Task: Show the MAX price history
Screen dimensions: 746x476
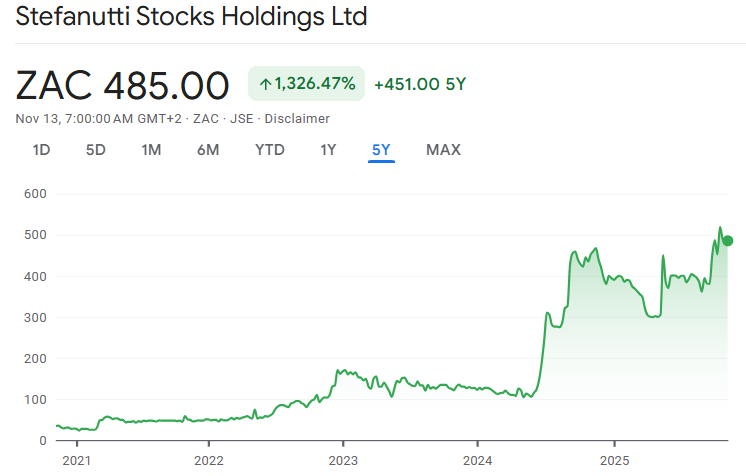Action: pyautogui.click(x=443, y=150)
